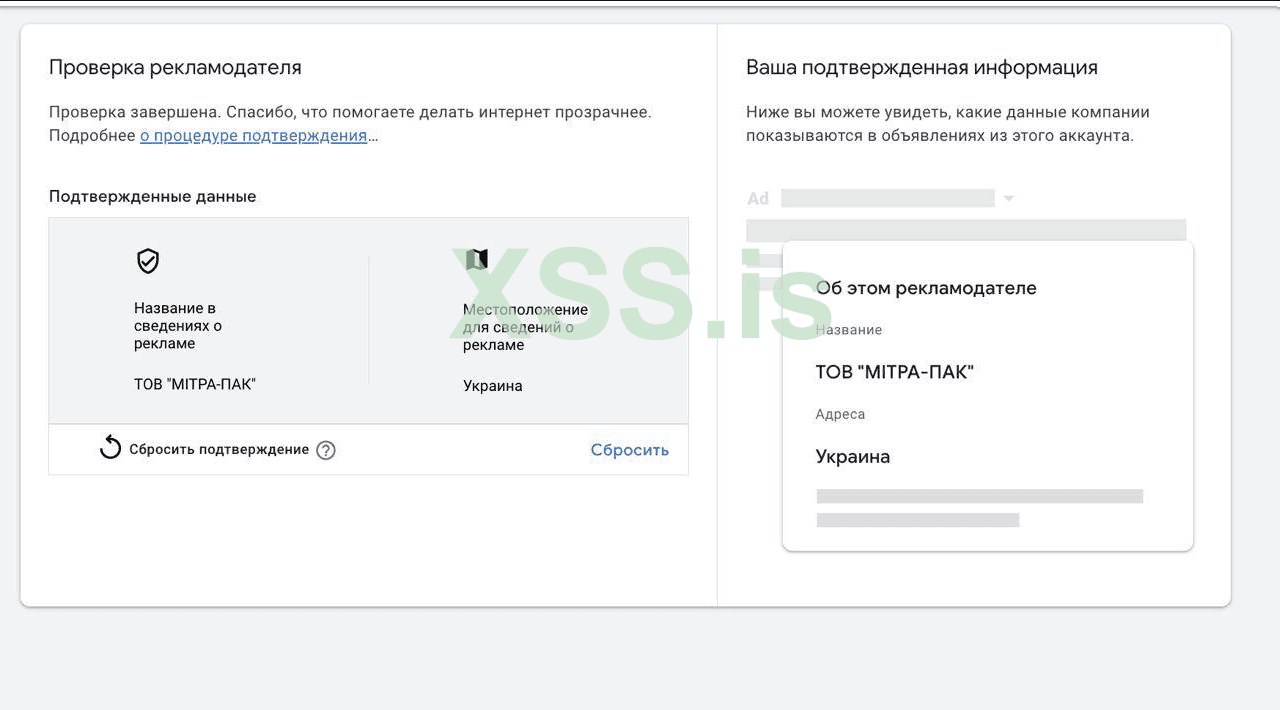Image resolution: width=1280 pixels, height=710 pixels.
Task: Click the shield checkmark icon
Action: coord(148,261)
